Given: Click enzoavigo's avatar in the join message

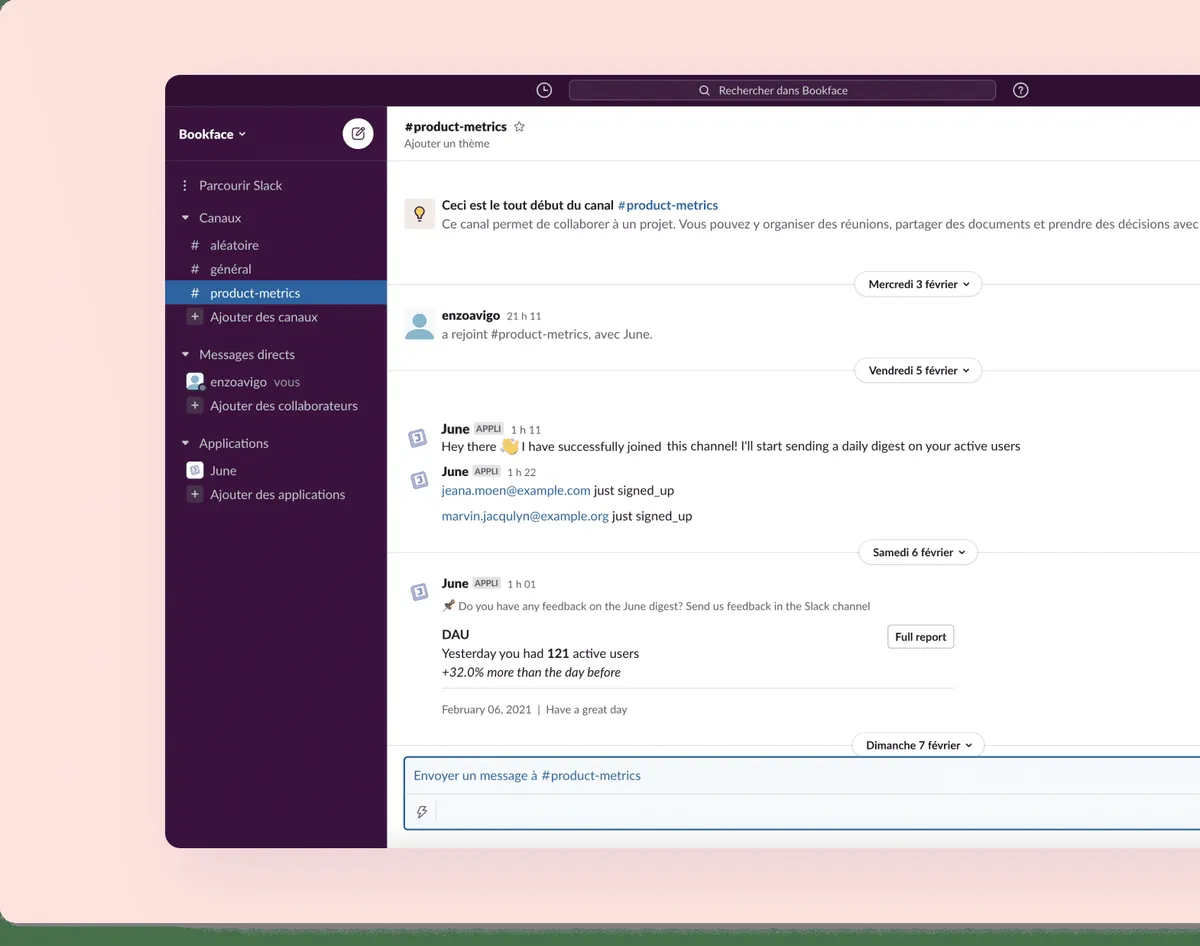Looking at the screenshot, I should (419, 325).
